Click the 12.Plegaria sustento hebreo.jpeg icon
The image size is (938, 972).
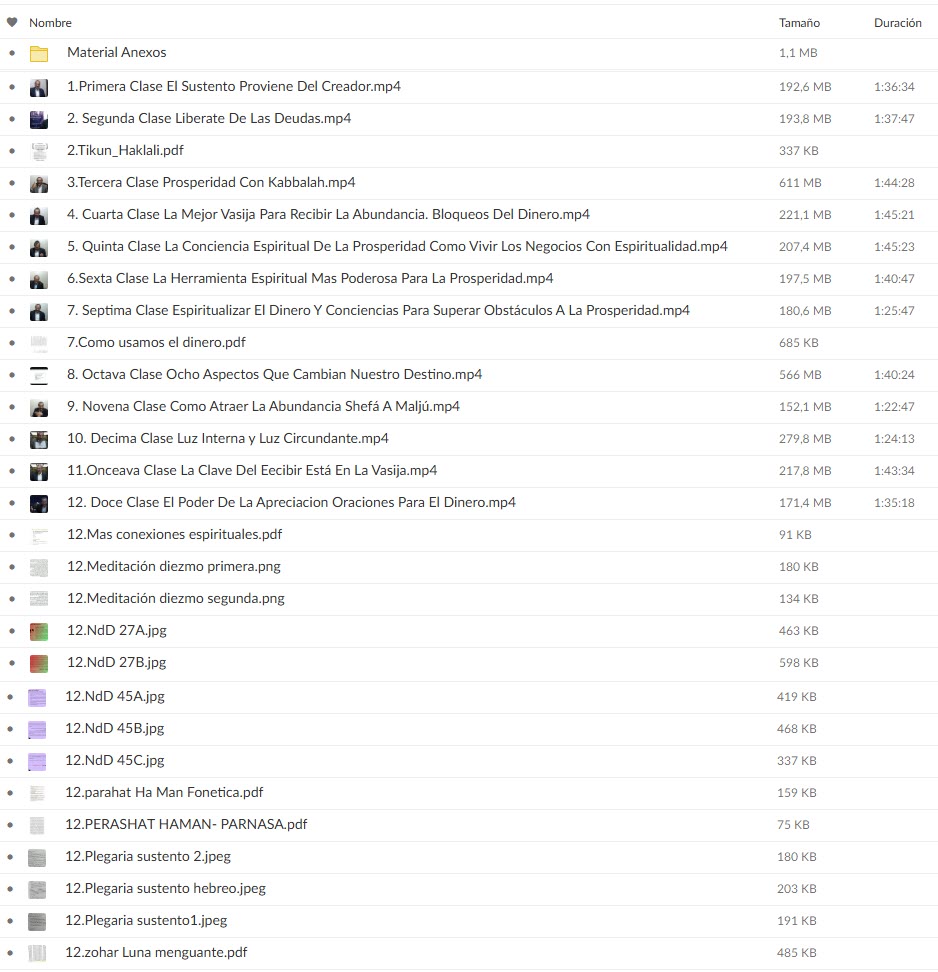point(37,890)
